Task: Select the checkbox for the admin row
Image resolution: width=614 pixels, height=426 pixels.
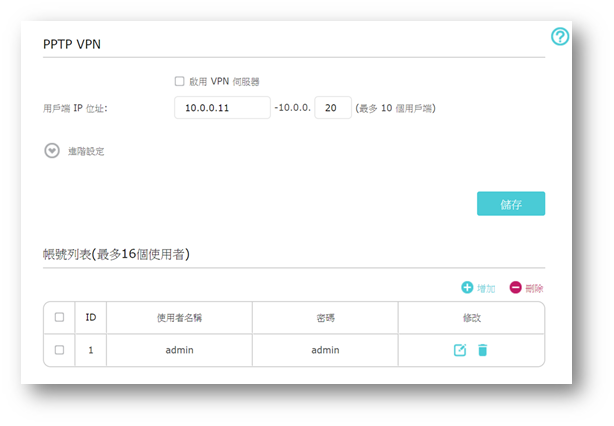Action: point(59,350)
